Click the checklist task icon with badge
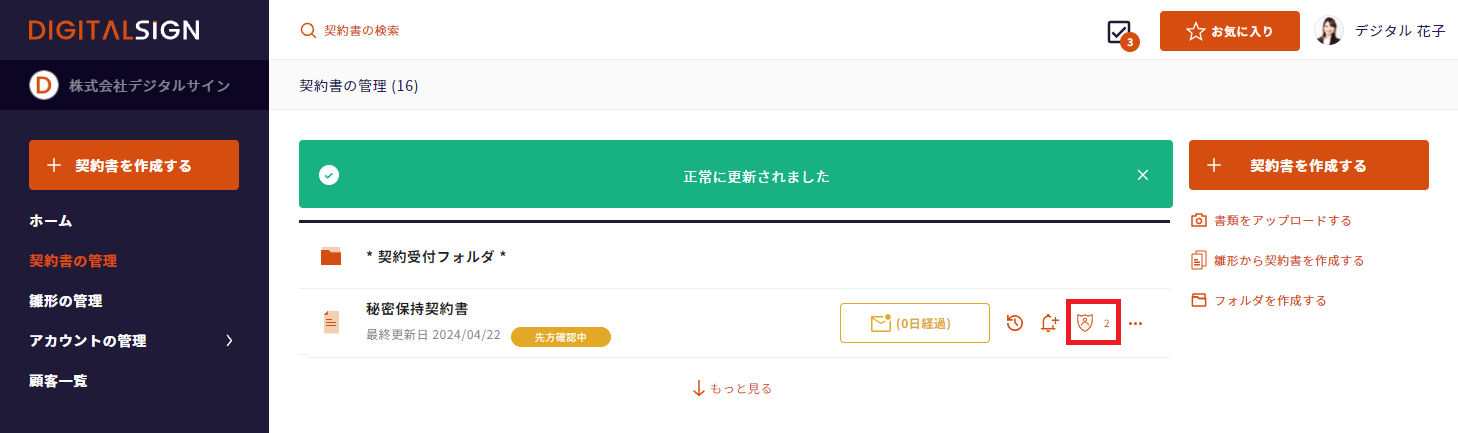Screen dimensions: 1458x433 pyautogui.click(x=1120, y=32)
